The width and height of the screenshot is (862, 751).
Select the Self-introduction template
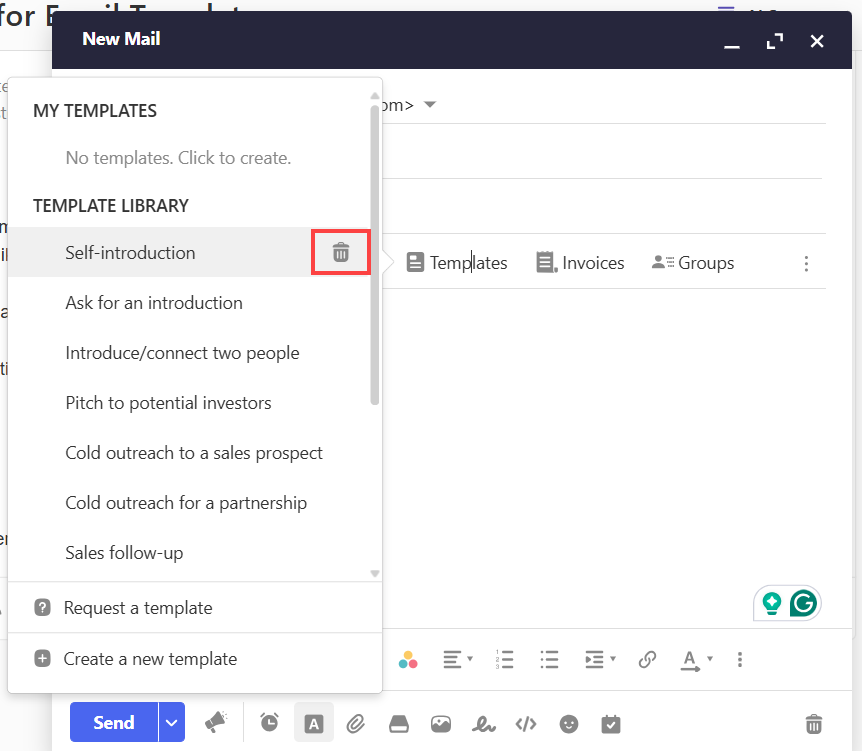160,252
